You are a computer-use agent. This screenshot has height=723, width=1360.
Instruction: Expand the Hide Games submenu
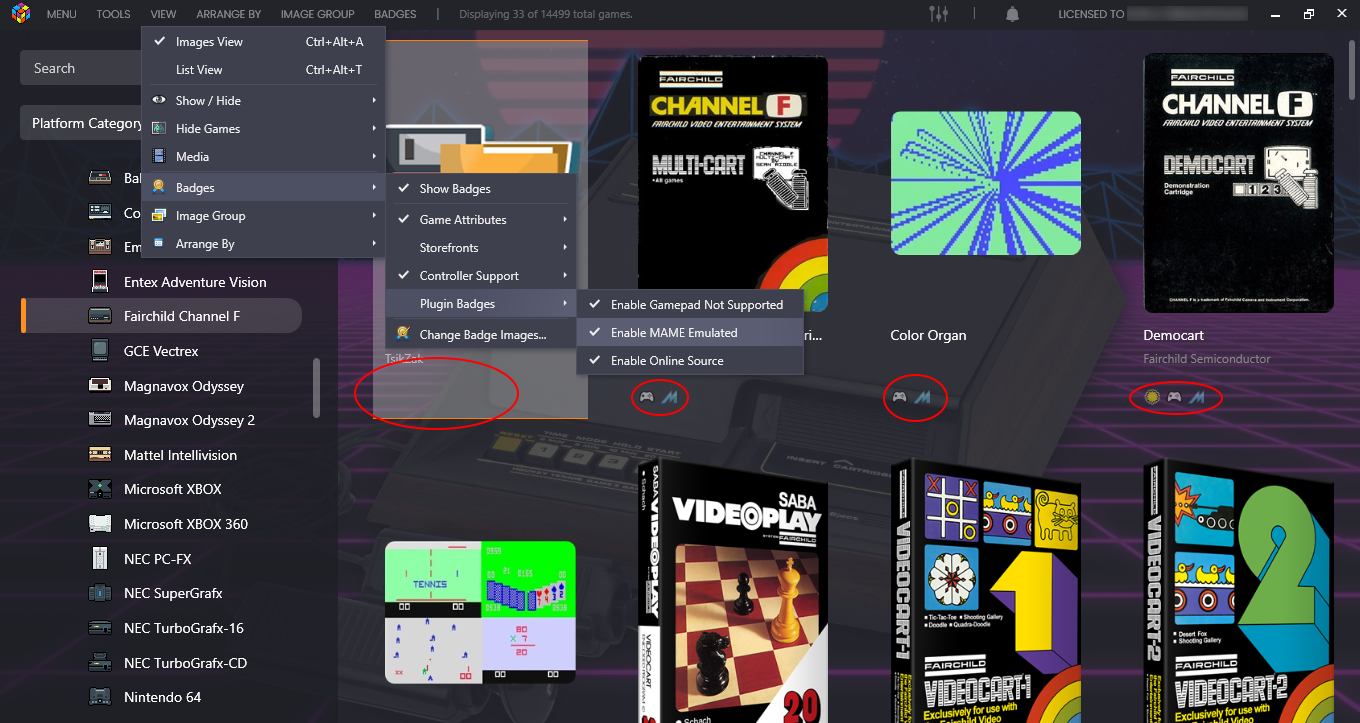(x=263, y=128)
